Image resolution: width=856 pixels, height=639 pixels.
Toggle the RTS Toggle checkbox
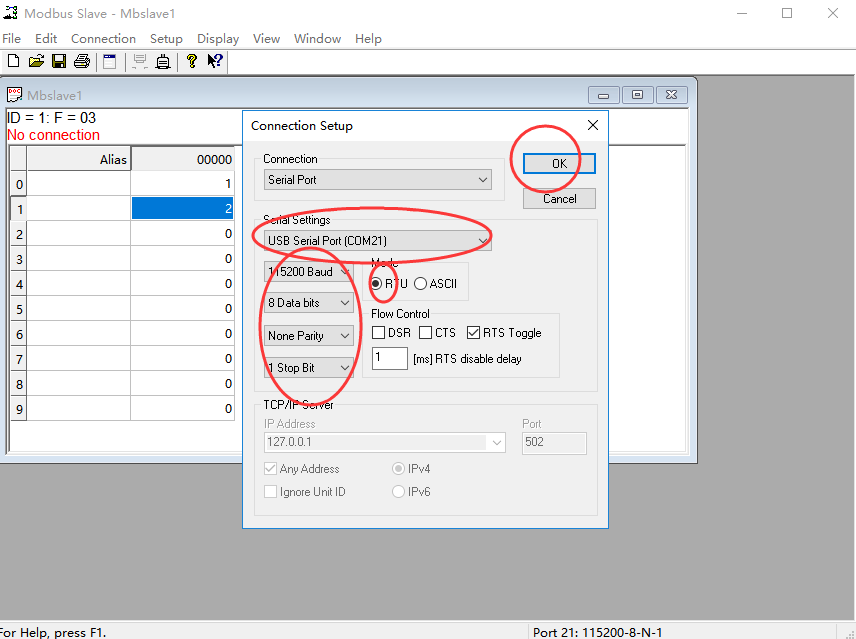click(474, 333)
